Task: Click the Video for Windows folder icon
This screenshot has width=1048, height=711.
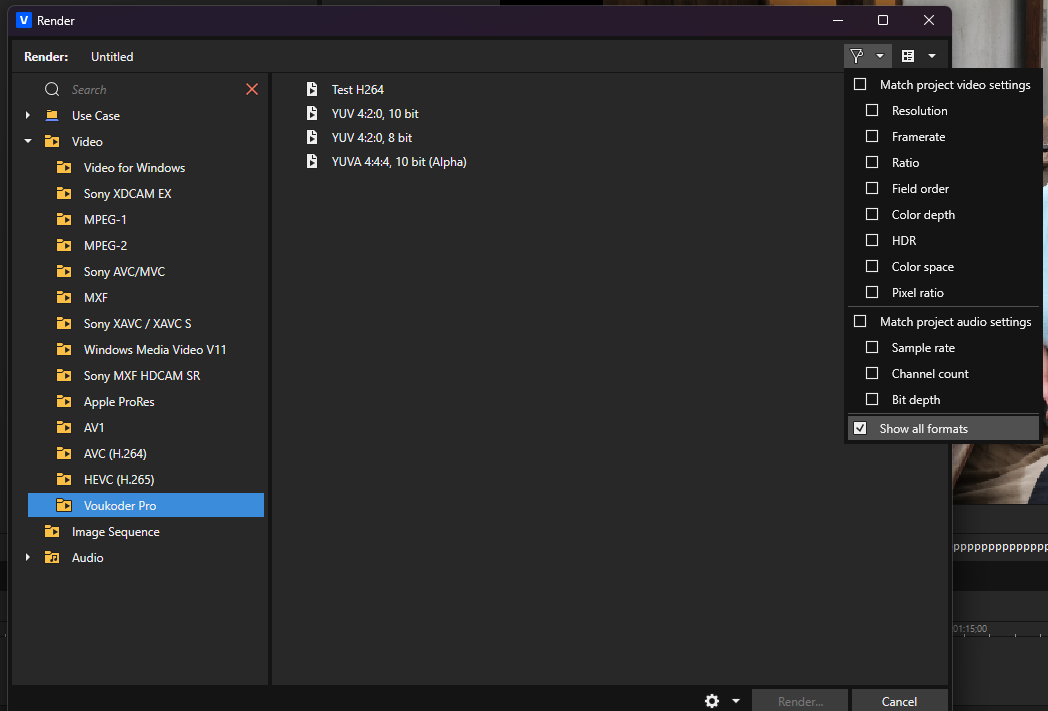Action: click(x=63, y=167)
